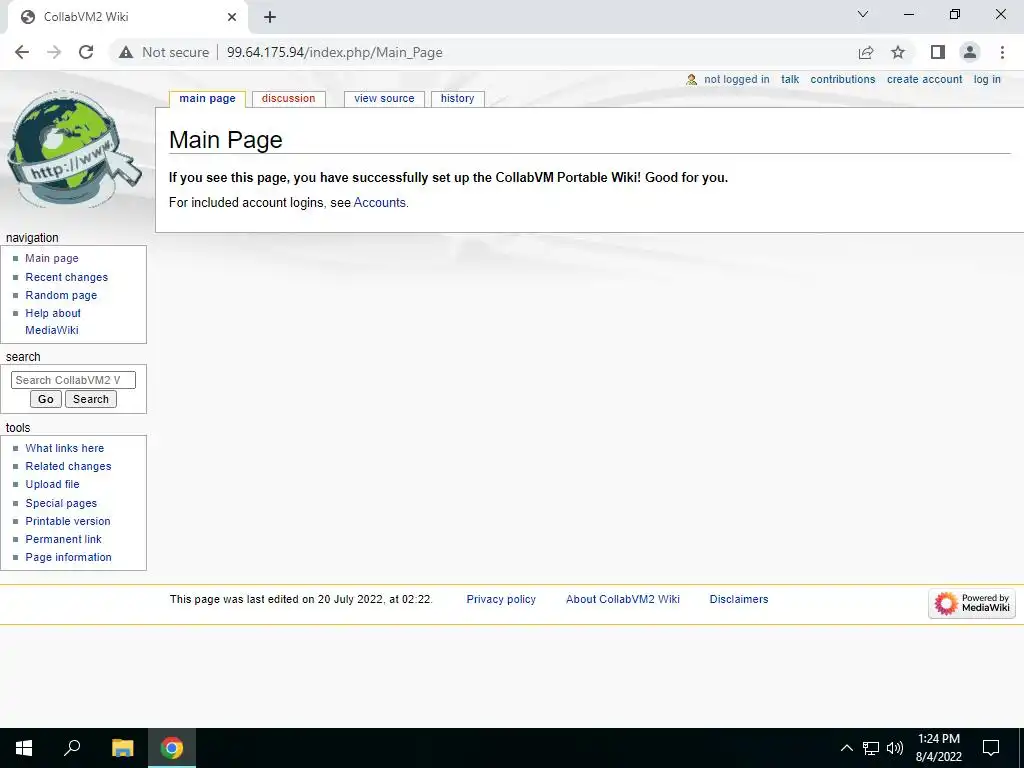Open the tab search chevron

(x=863, y=14)
